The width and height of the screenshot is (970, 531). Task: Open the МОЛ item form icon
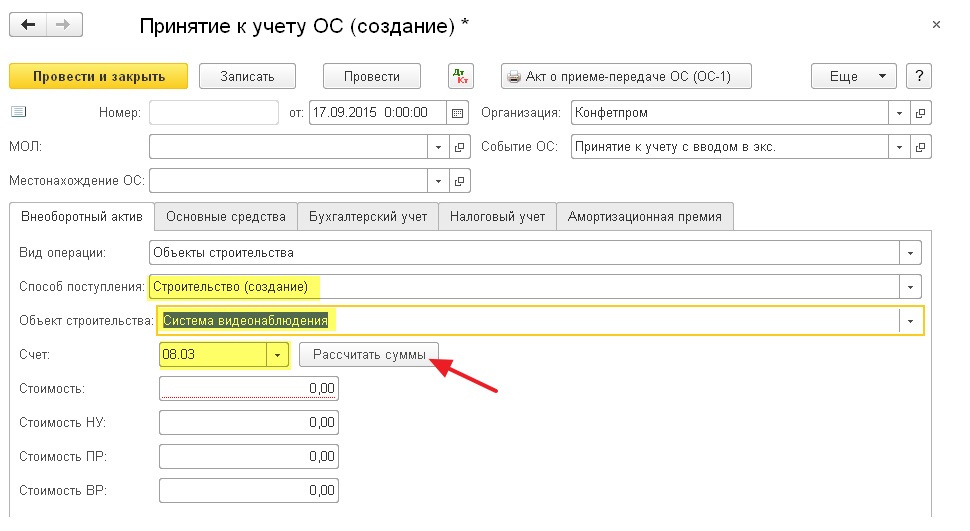(x=459, y=147)
